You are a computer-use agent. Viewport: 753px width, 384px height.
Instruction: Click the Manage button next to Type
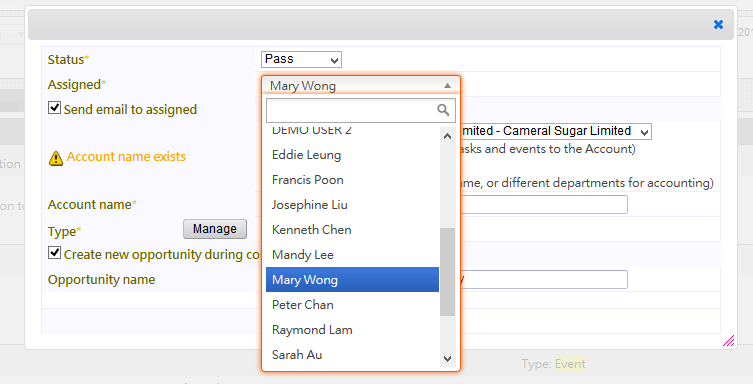[215, 229]
